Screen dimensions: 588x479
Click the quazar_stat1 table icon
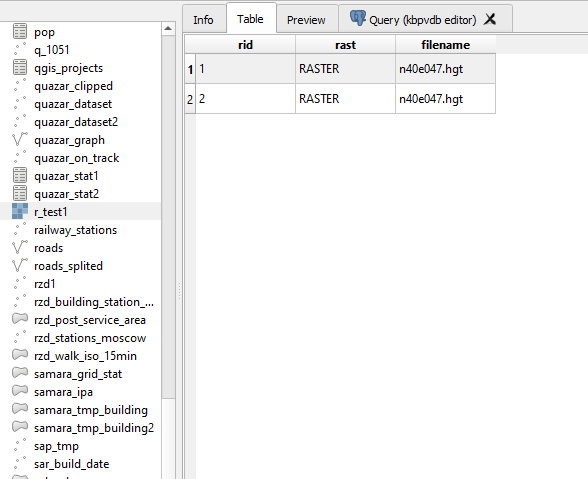[20, 176]
